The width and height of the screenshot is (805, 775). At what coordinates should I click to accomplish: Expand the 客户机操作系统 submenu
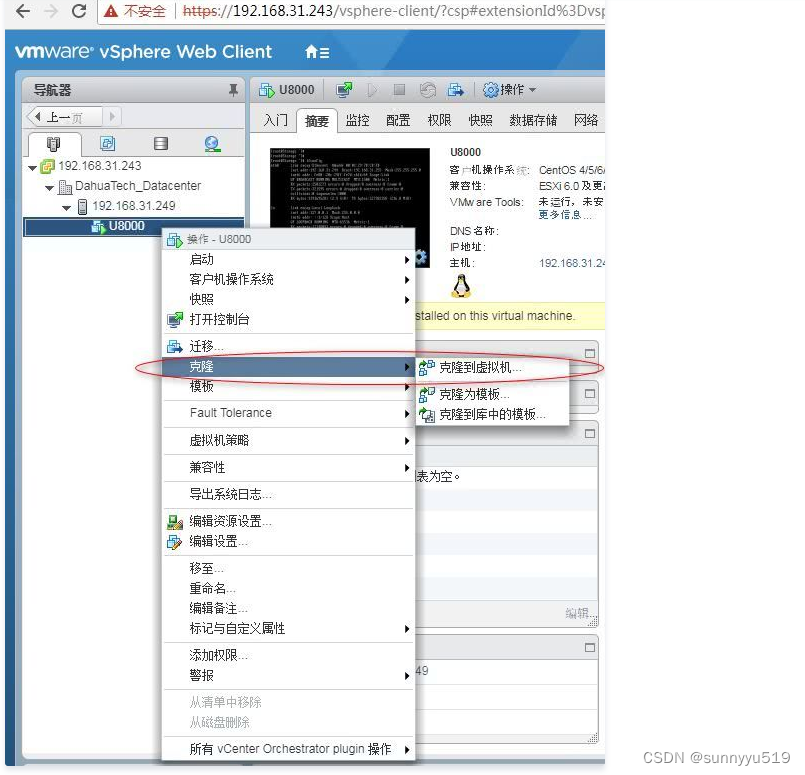(x=288, y=280)
